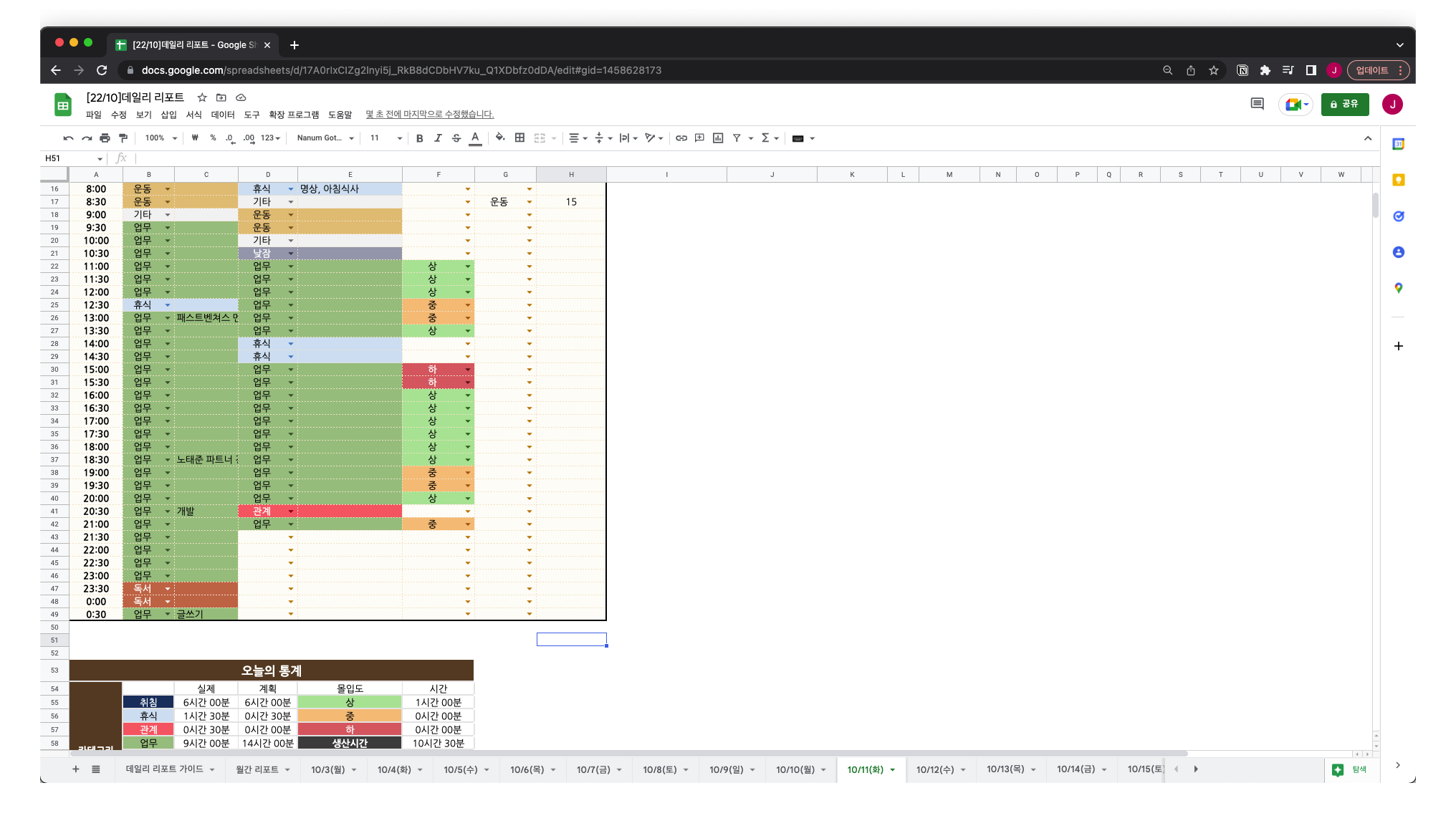Open Google Keep in side panel
1456x836 pixels.
(x=1398, y=180)
